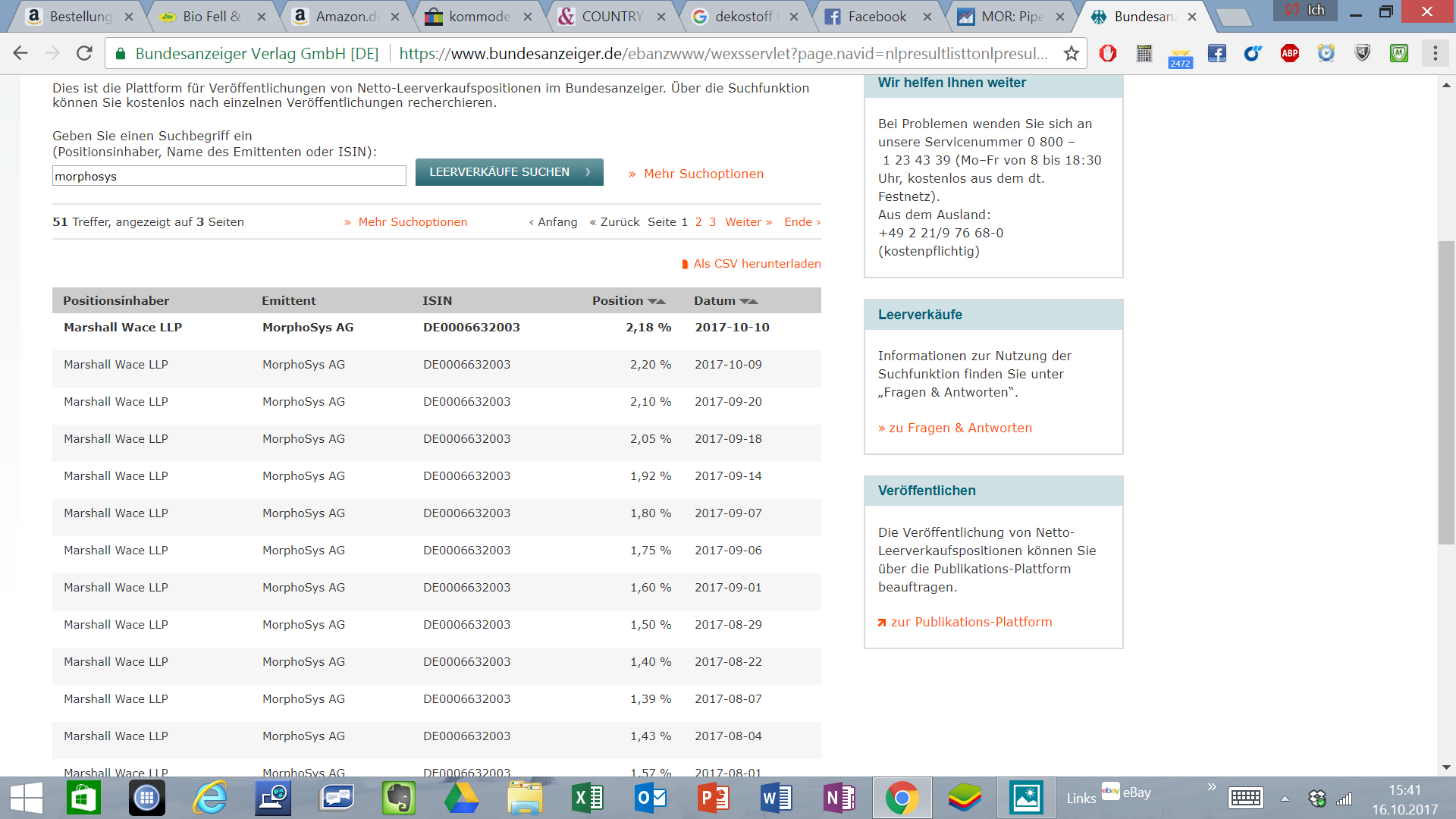Image resolution: width=1456 pixels, height=819 pixels.
Task: Open OneNote taskbar icon
Action: (839, 798)
